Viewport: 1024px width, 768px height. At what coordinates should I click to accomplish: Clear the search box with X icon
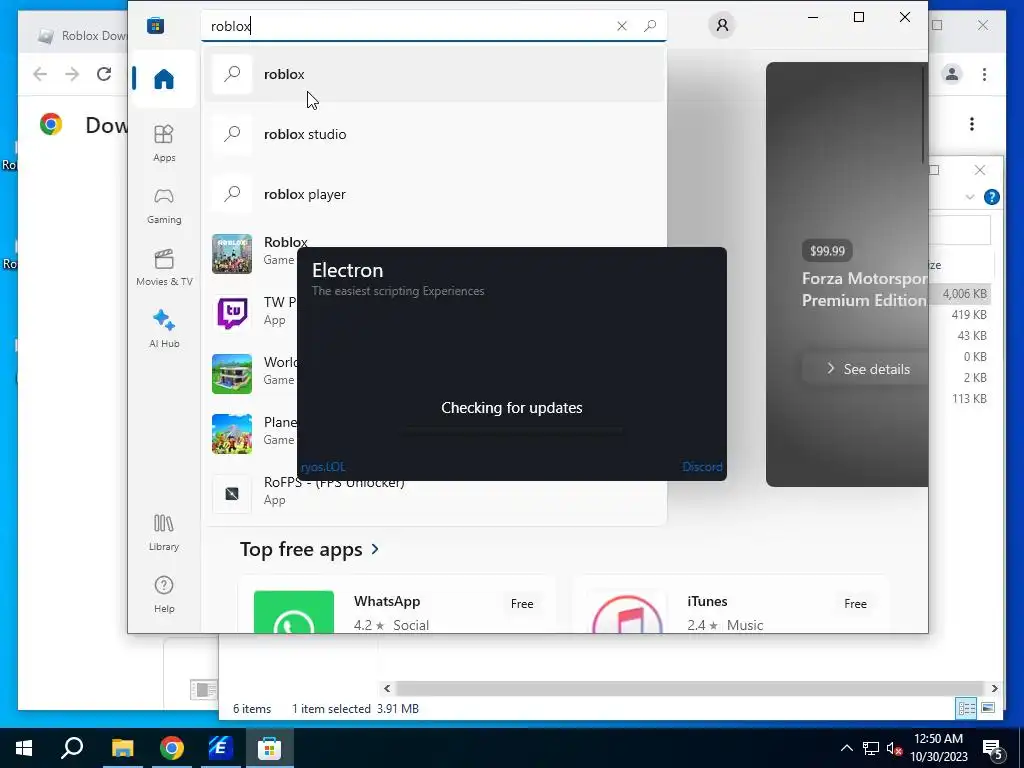coord(622,25)
